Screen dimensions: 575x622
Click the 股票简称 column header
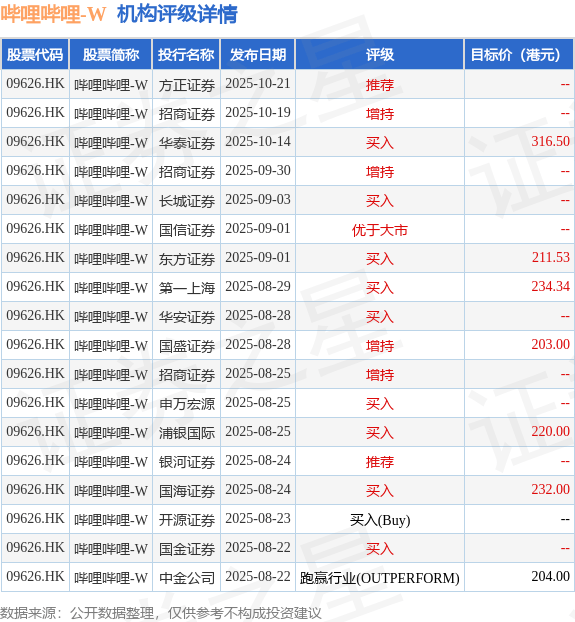(111, 54)
